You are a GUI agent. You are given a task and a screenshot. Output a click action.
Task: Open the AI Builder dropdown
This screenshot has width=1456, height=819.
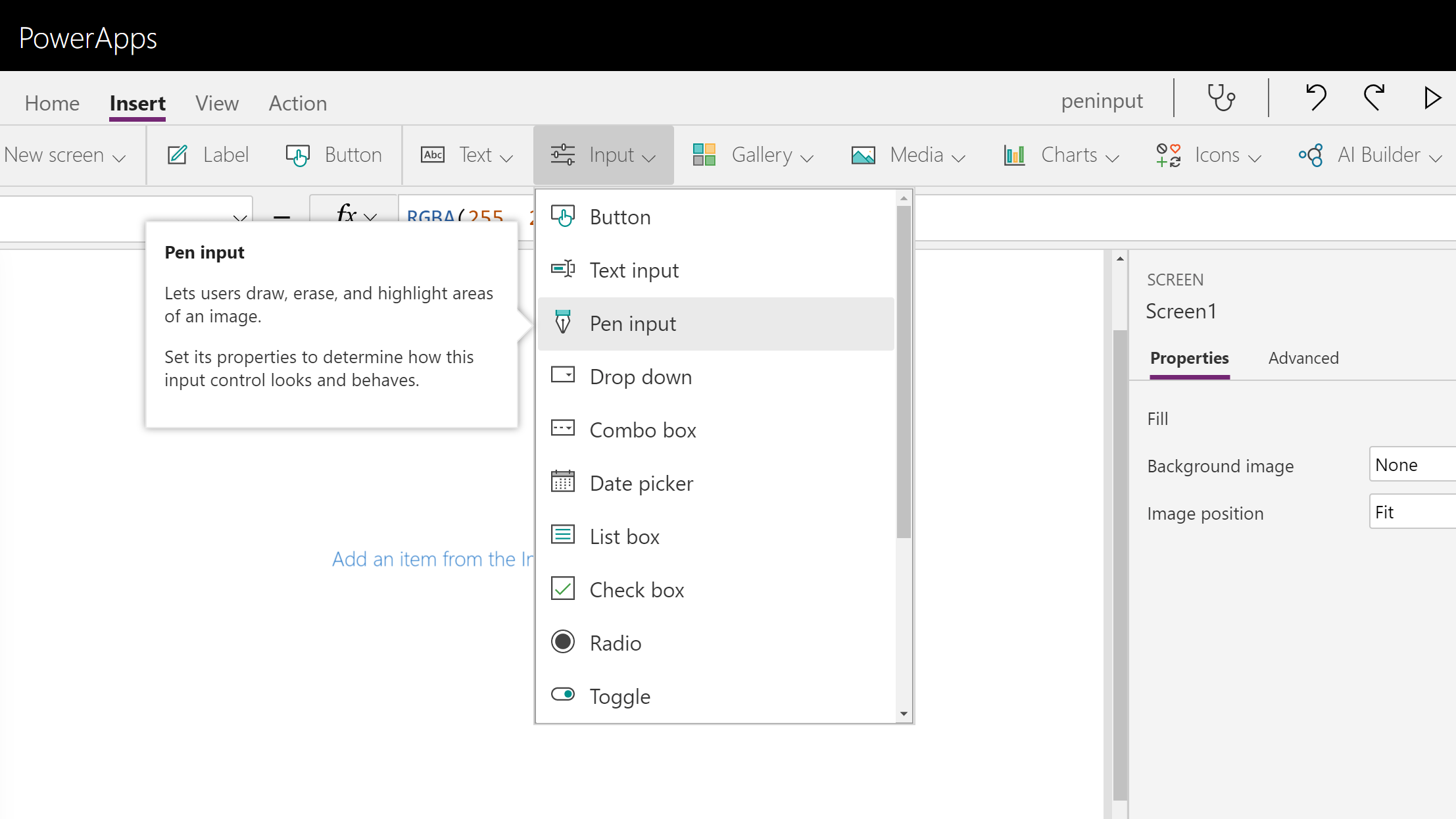click(1370, 155)
